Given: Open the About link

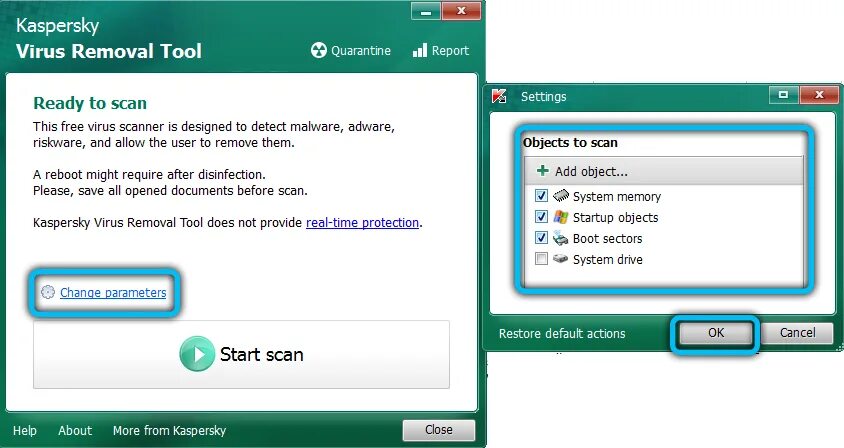Looking at the screenshot, I should (75, 431).
